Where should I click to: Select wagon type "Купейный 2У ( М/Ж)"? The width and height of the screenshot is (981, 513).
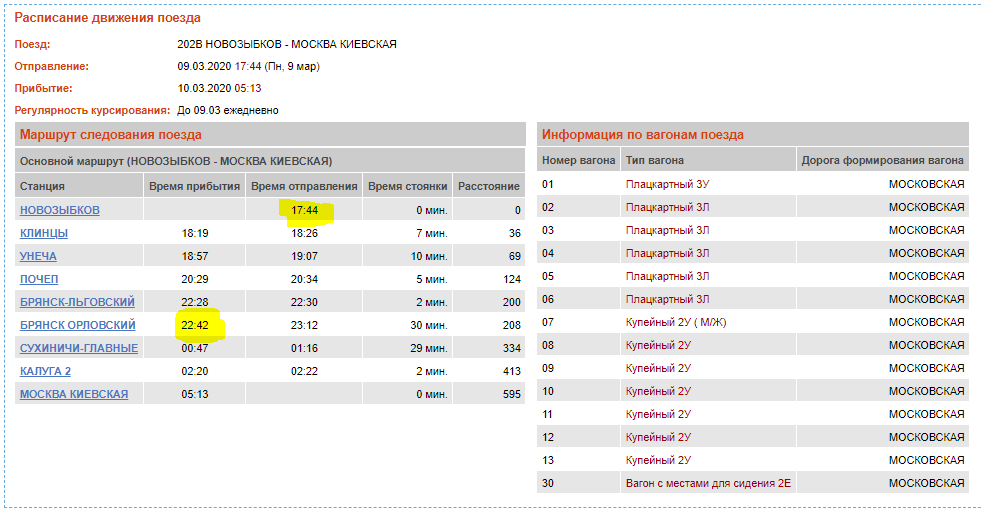[x=676, y=322]
